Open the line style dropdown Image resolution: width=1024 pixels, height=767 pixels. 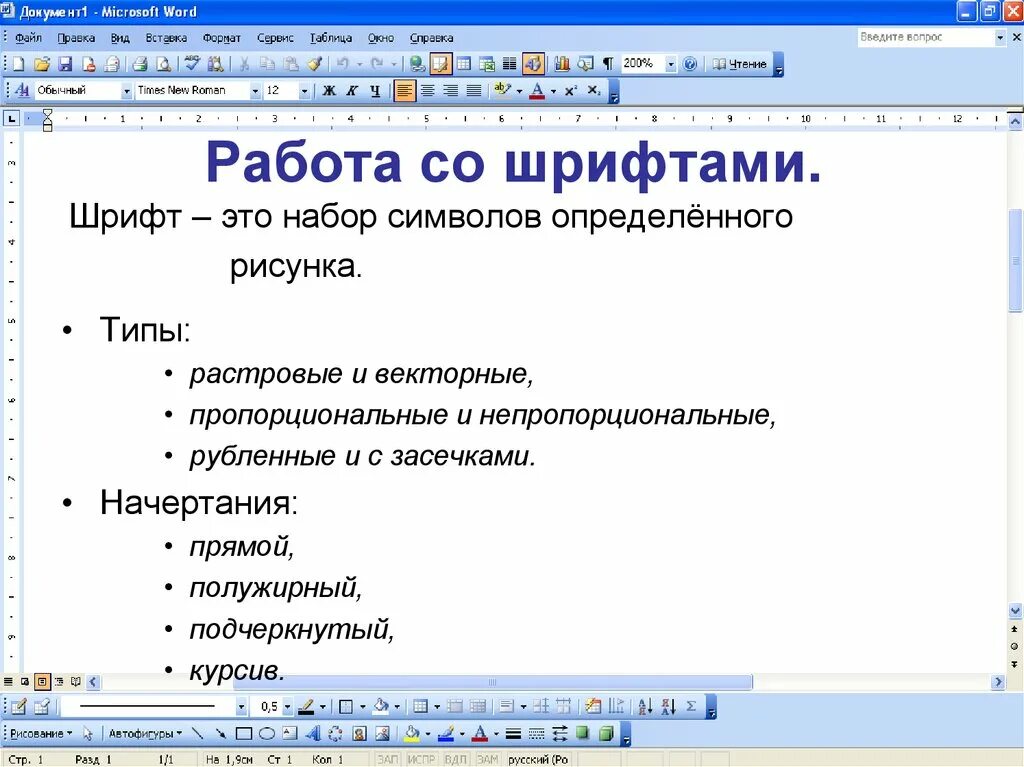pyautogui.click(x=242, y=706)
